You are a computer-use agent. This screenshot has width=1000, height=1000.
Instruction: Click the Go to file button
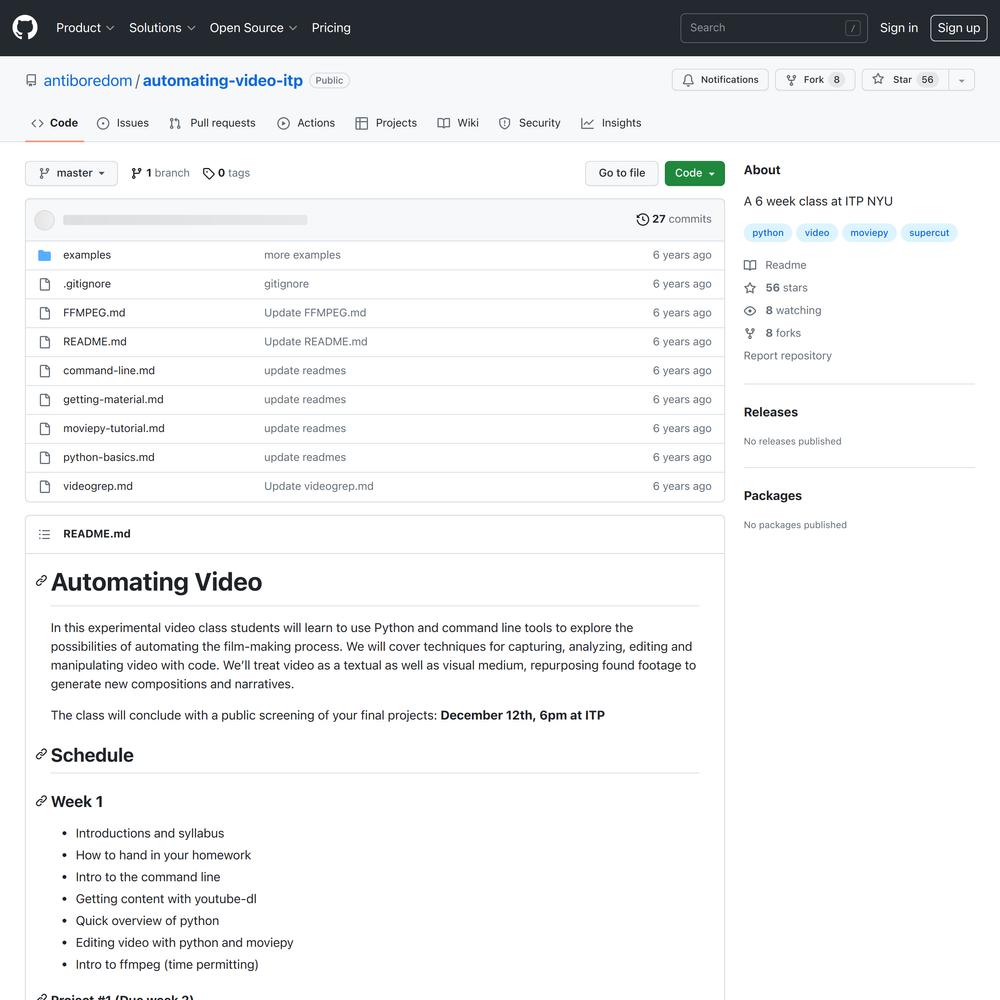621,173
